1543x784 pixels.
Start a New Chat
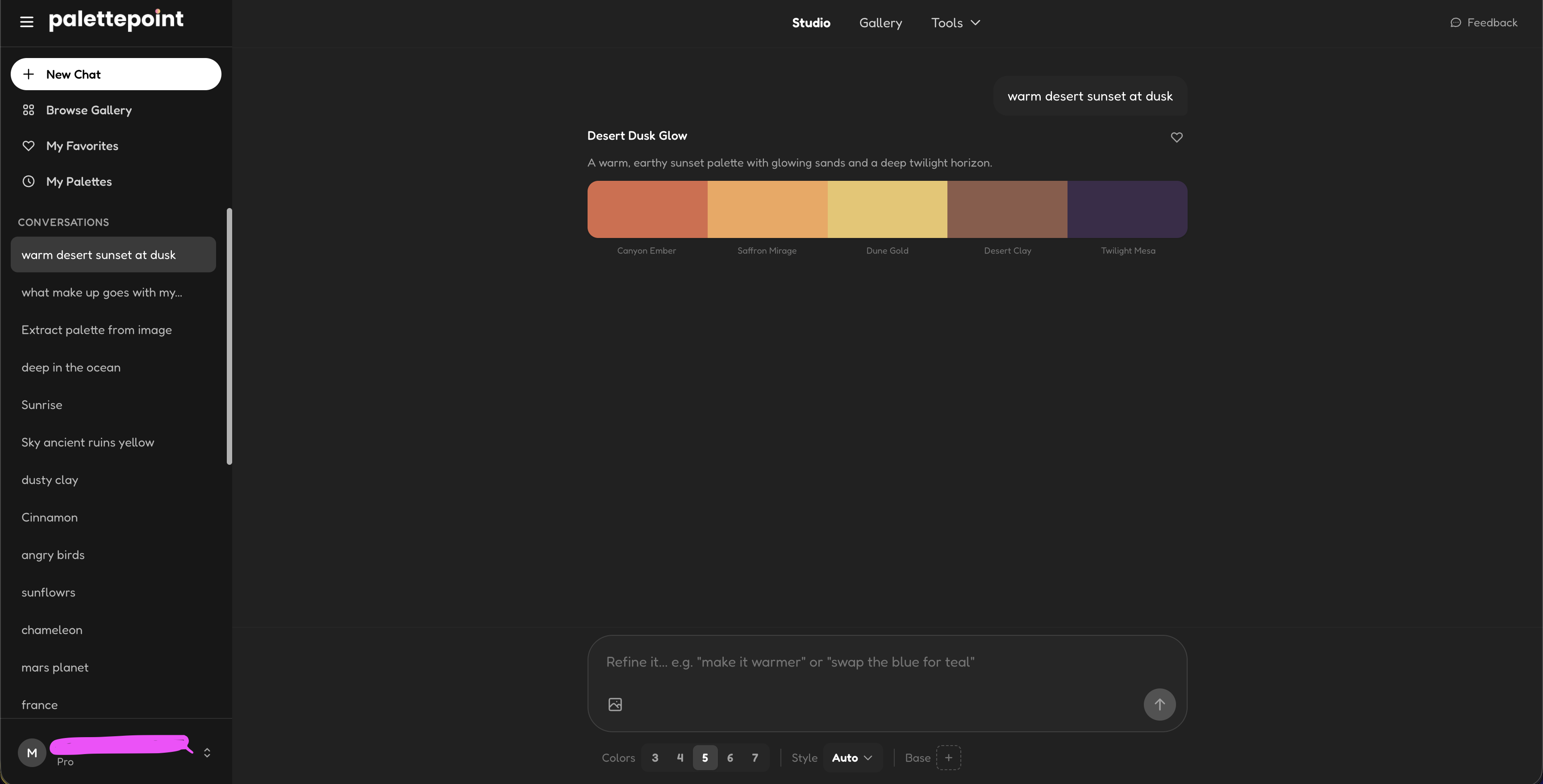point(116,74)
